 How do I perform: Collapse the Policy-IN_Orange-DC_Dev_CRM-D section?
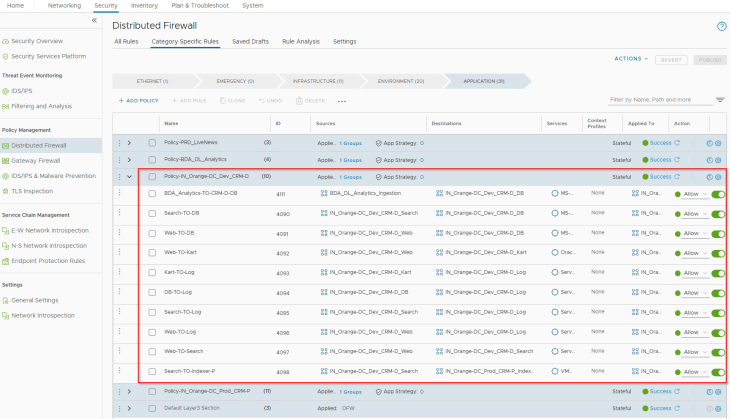coord(129,176)
